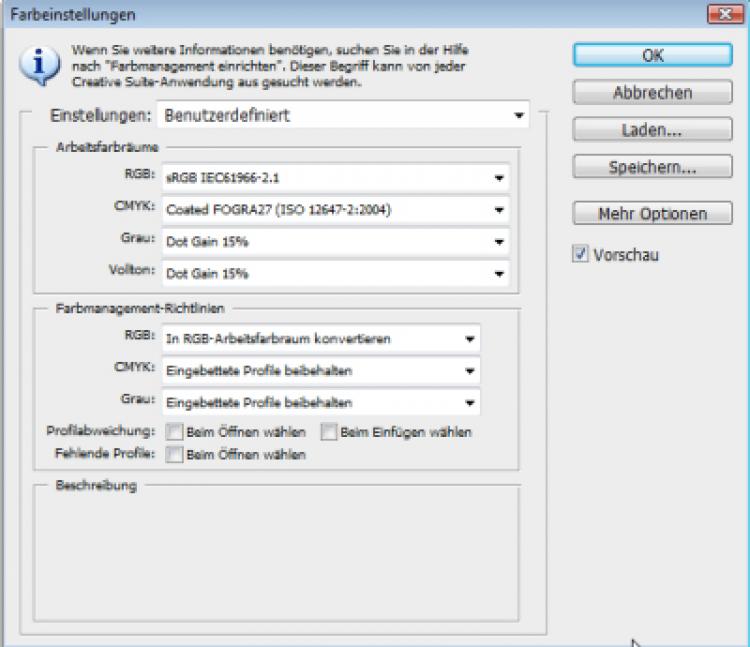Enable Profilabweichung Beim Öffnen wählen checkbox
The width and height of the screenshot is (750, 647).
175,432
